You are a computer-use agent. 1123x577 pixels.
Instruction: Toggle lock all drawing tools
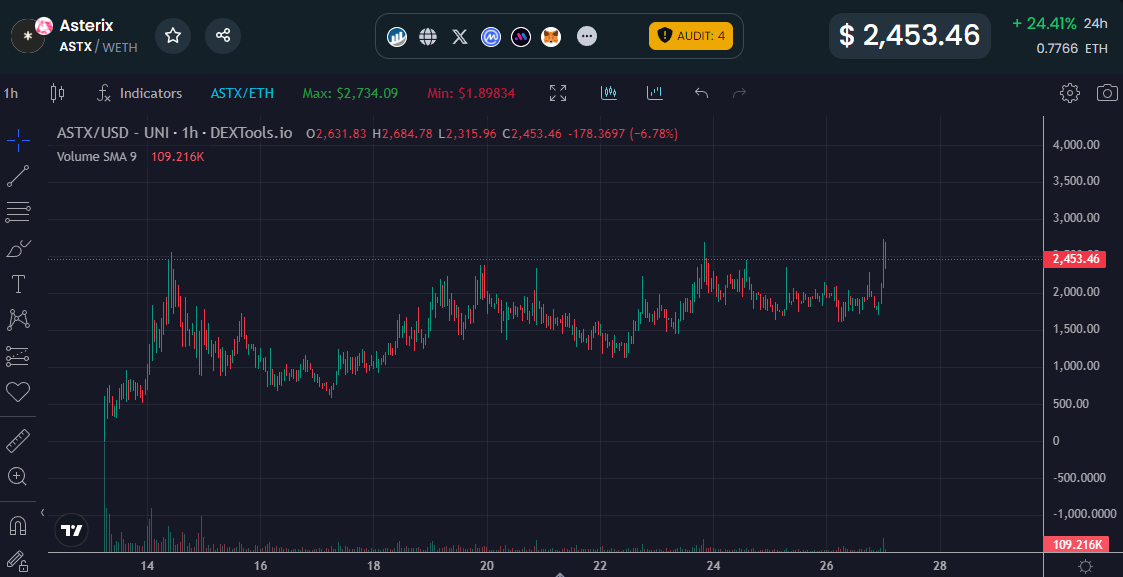pyautogui.click(x=18, y=561)
